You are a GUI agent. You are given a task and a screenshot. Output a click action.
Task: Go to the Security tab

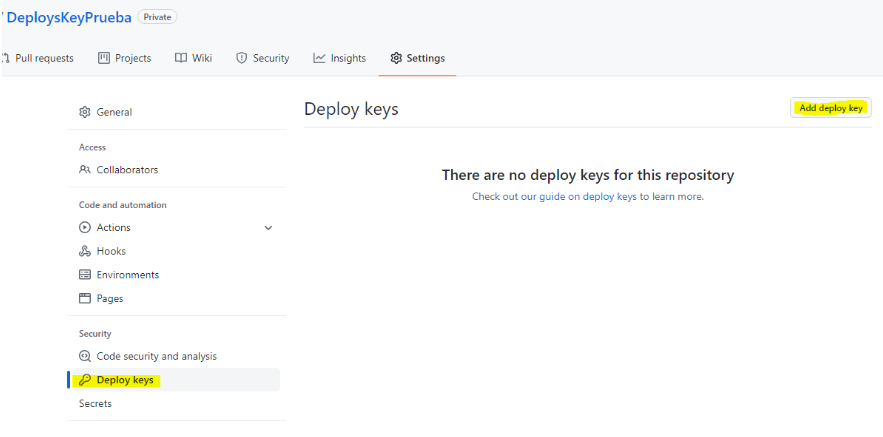pyautogui.click(x=262, y=58)
